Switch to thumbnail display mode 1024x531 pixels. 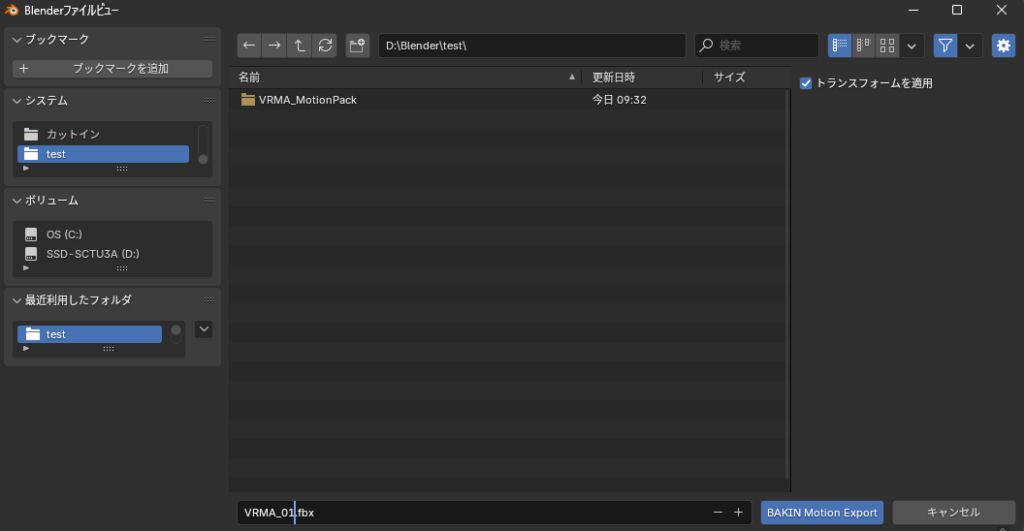887,46
